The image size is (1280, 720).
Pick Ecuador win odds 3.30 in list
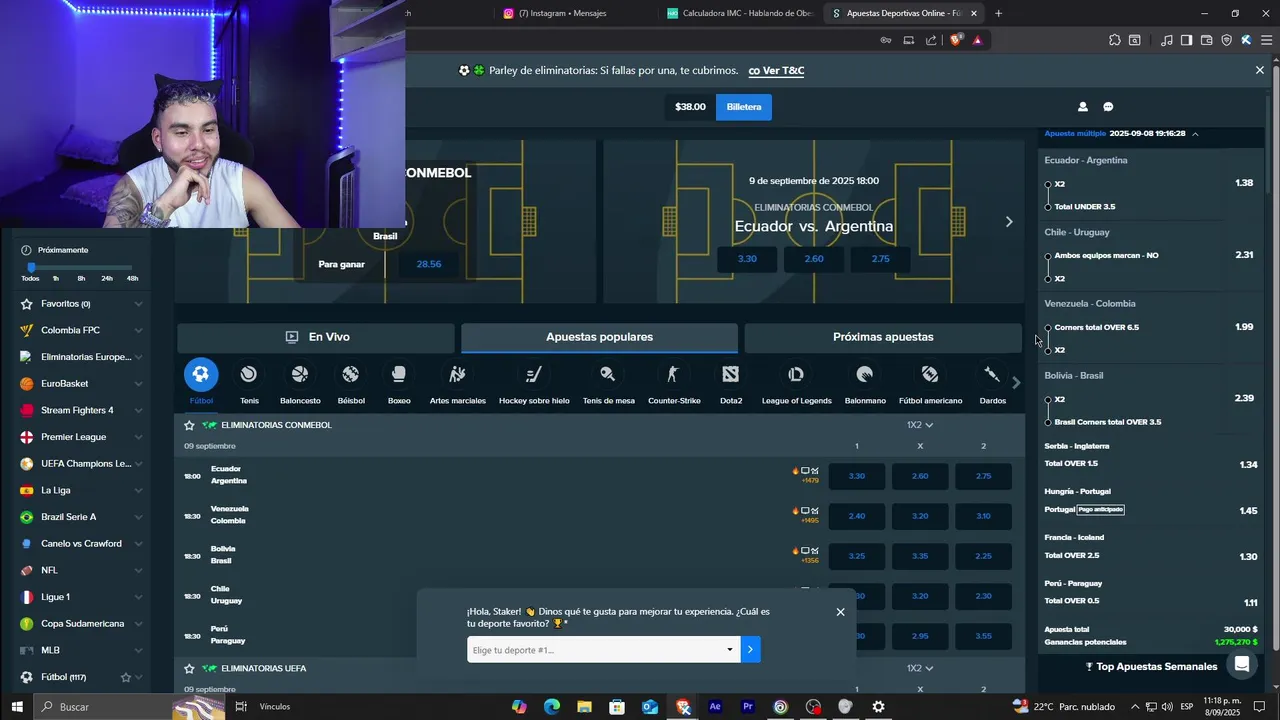point(857,476)
